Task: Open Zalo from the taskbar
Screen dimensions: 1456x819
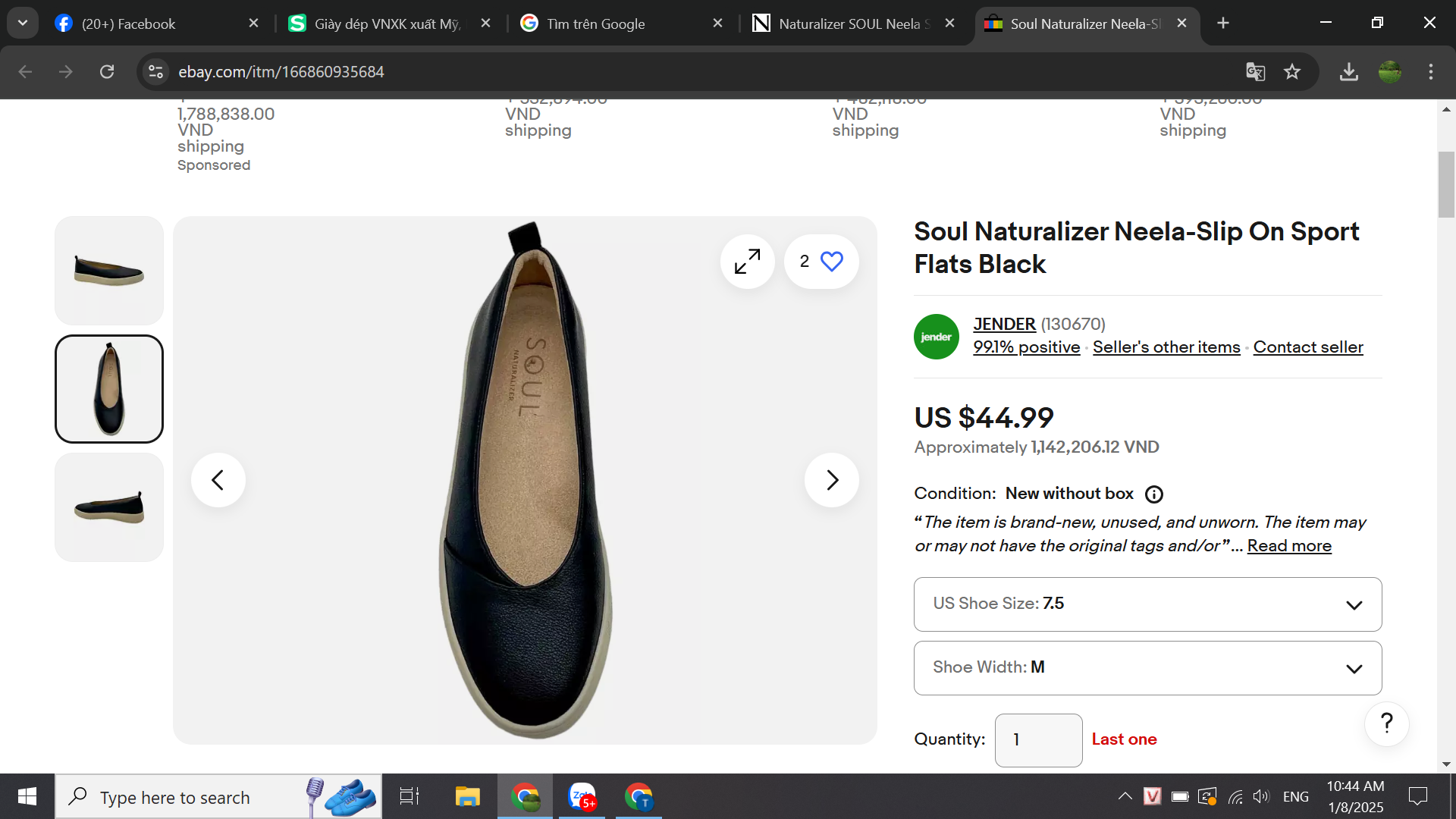Action: (x=582, y=797)
